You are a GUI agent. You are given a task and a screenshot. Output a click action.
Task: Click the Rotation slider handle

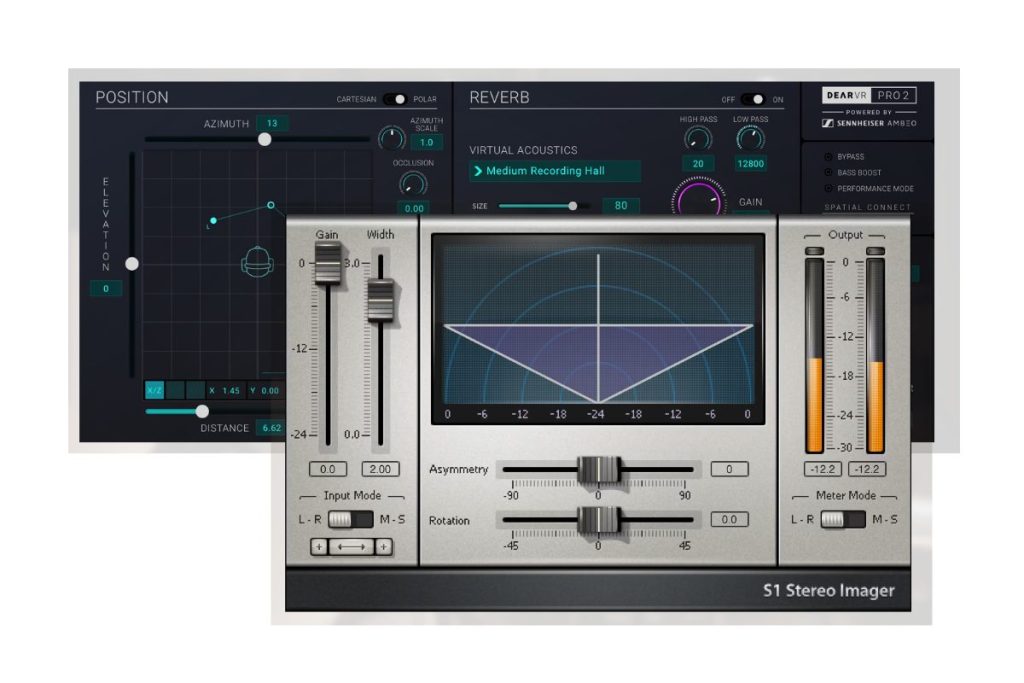pos(598,520)
